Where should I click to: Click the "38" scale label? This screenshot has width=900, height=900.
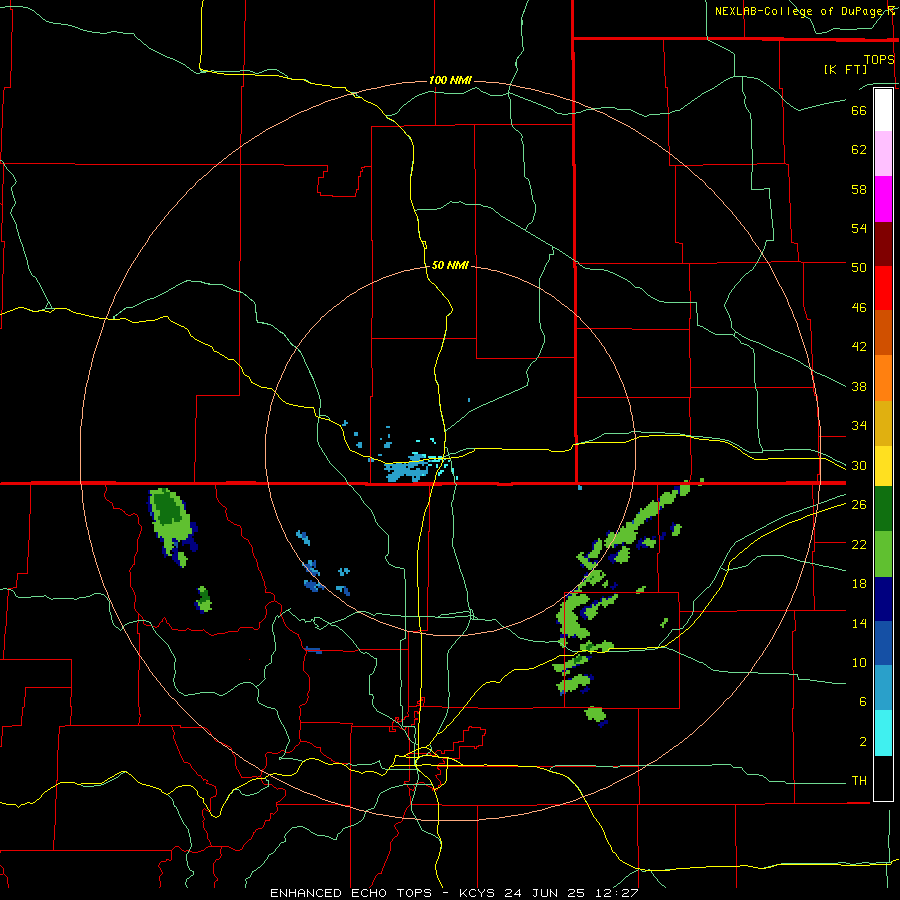point(859,386)
